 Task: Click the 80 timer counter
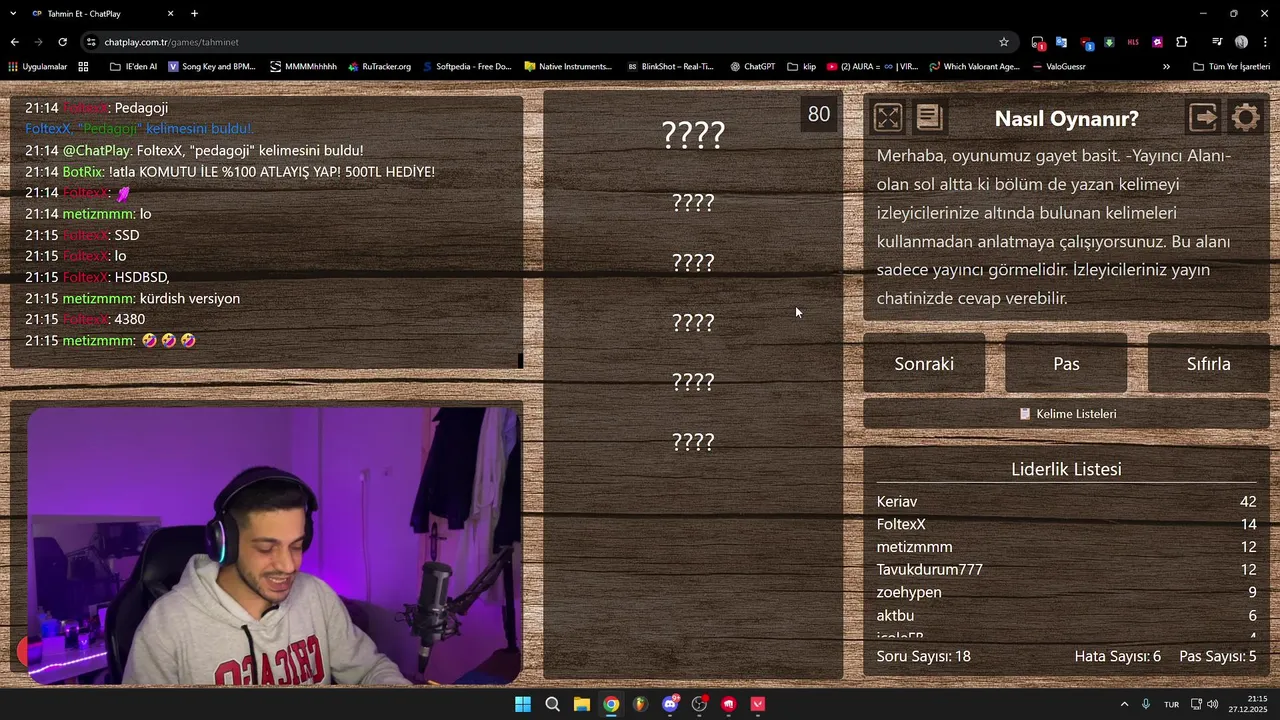tap(819, 114)
